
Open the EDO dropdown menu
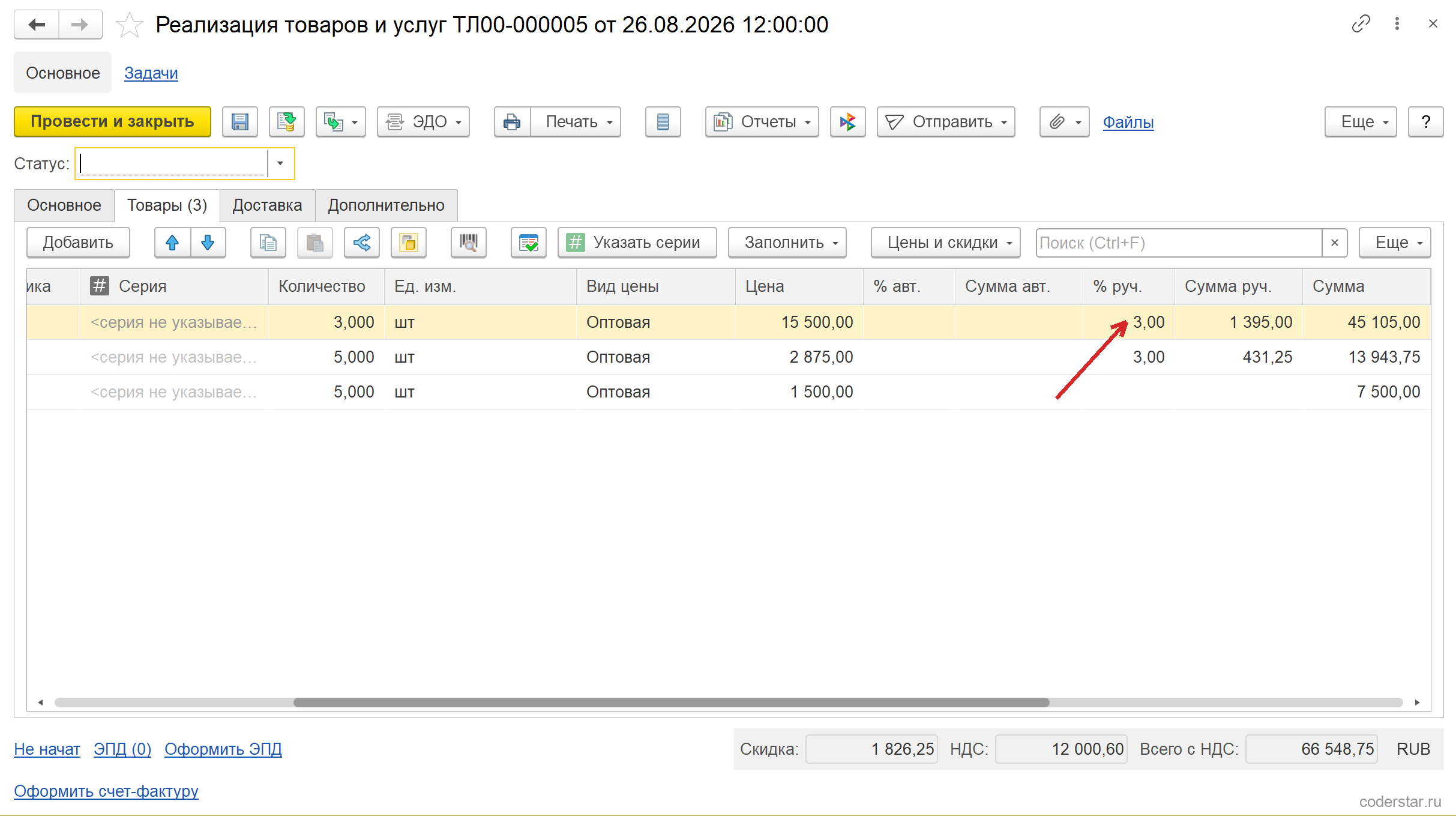coord(423,122)
